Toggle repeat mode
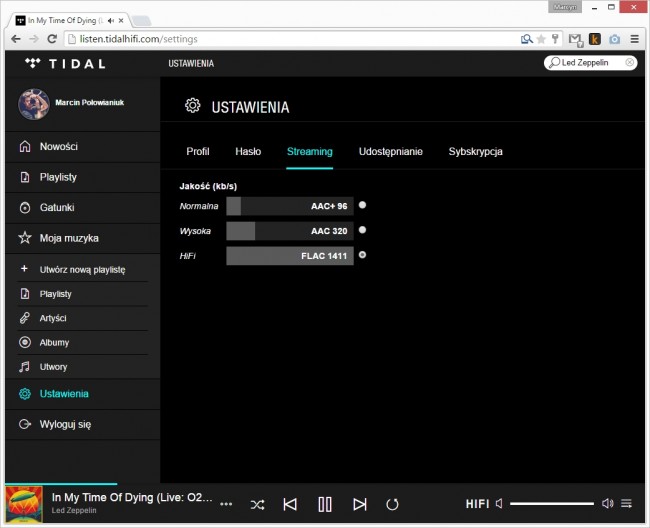This screenshot has height=528, width=650. pyautogui.click(x=392, y=504)
